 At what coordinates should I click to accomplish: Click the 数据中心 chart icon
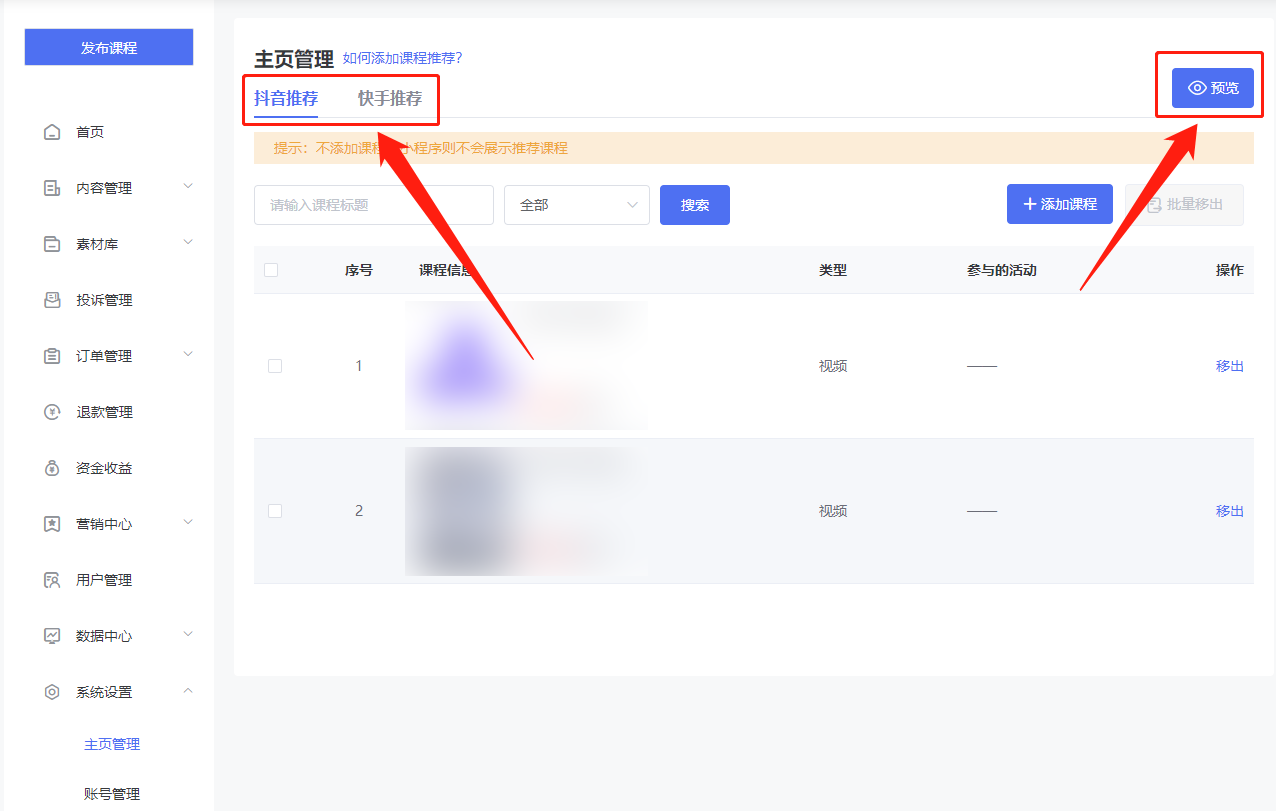[52, 636]
